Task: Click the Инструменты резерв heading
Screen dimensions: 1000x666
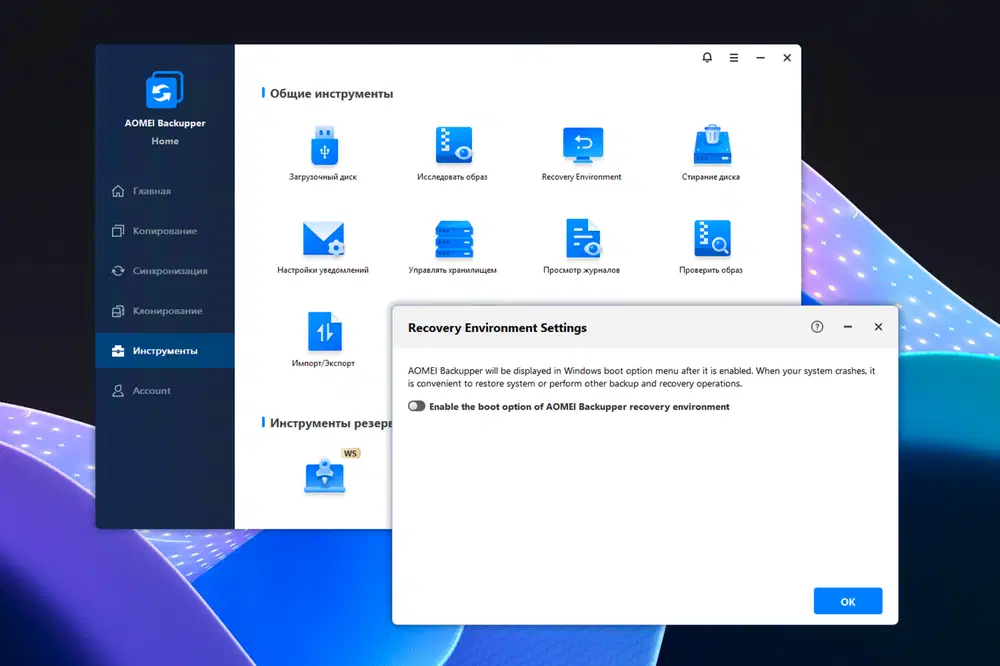Action: click(330, 423)
